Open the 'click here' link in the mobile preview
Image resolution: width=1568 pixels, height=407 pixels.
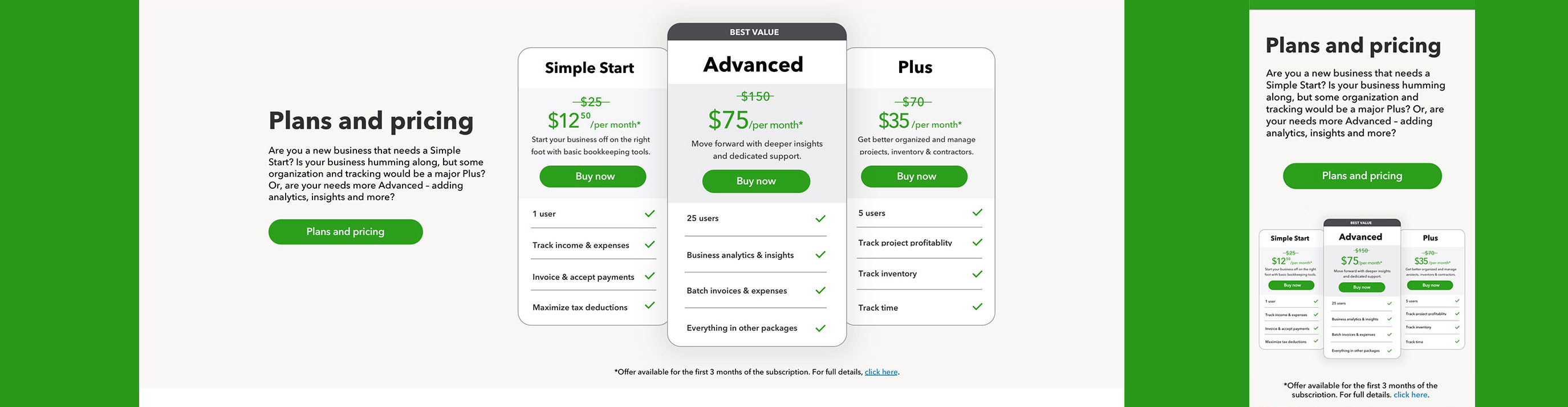tap(1411, 394)
